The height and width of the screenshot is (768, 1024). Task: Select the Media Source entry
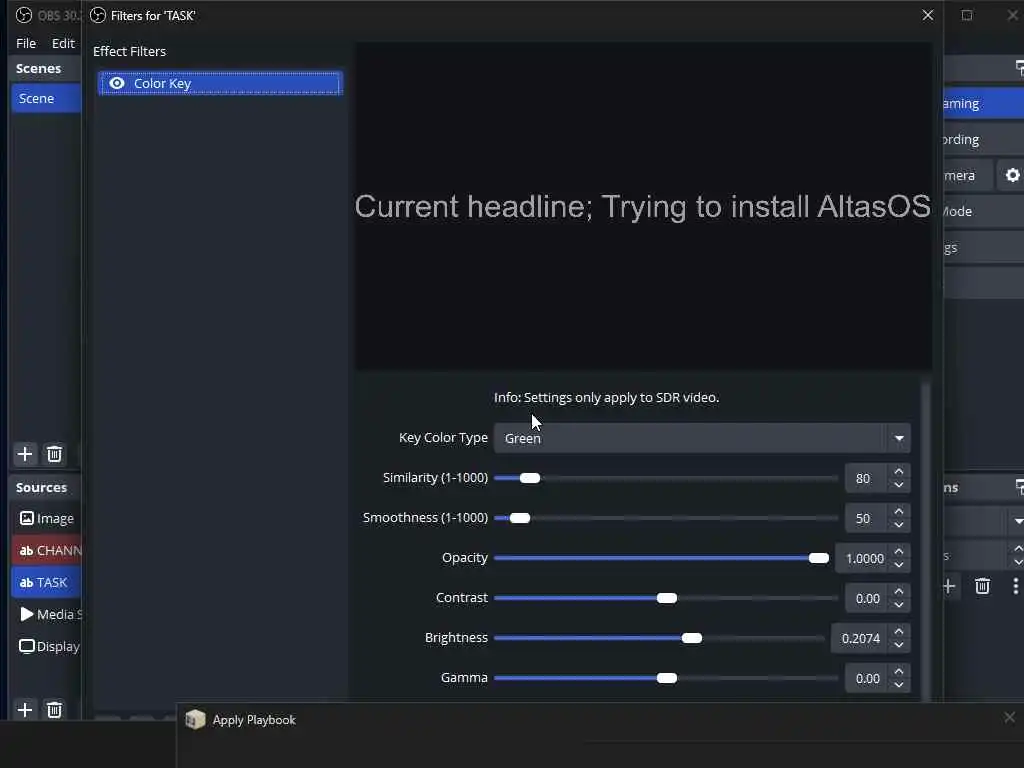tap(46, 615)
